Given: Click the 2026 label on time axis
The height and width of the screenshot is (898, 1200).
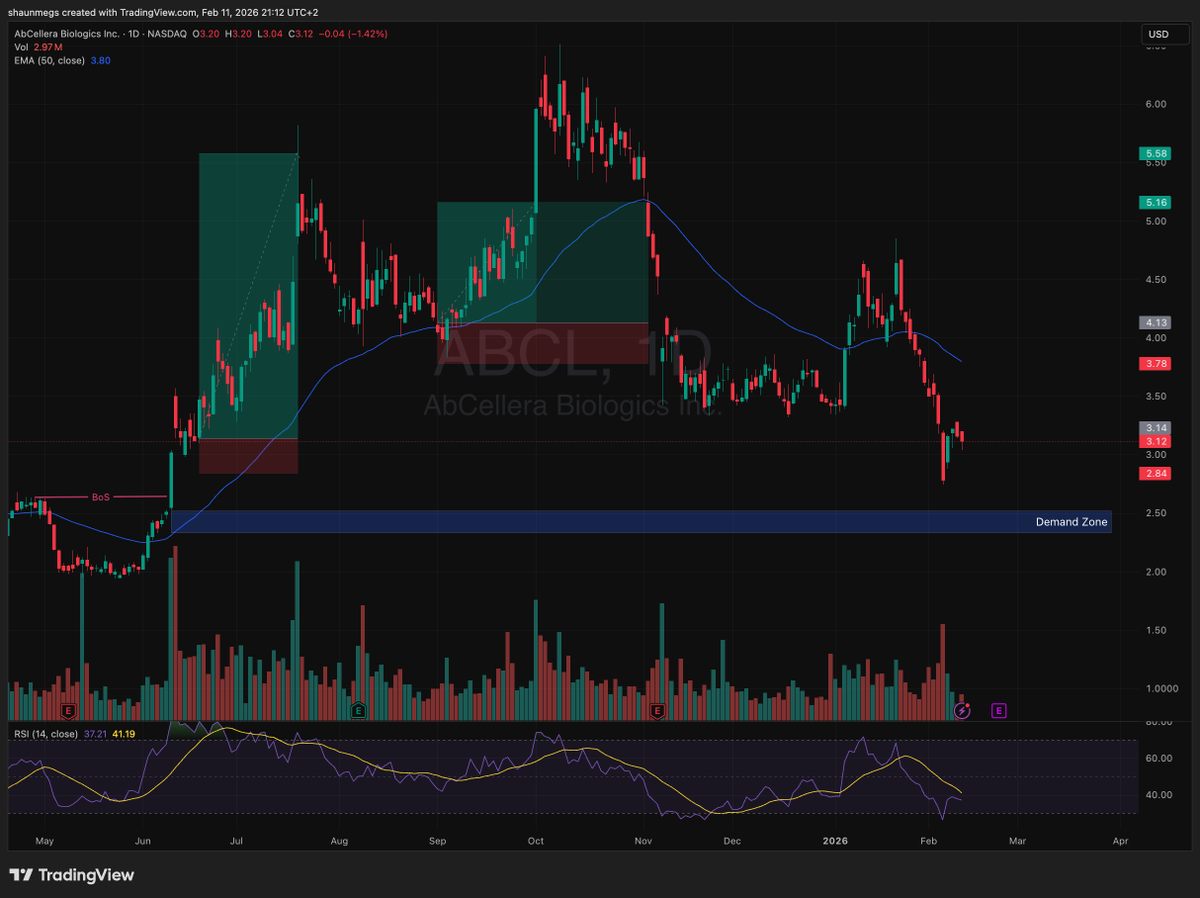Looking at the screenshot, I should 833,842.
